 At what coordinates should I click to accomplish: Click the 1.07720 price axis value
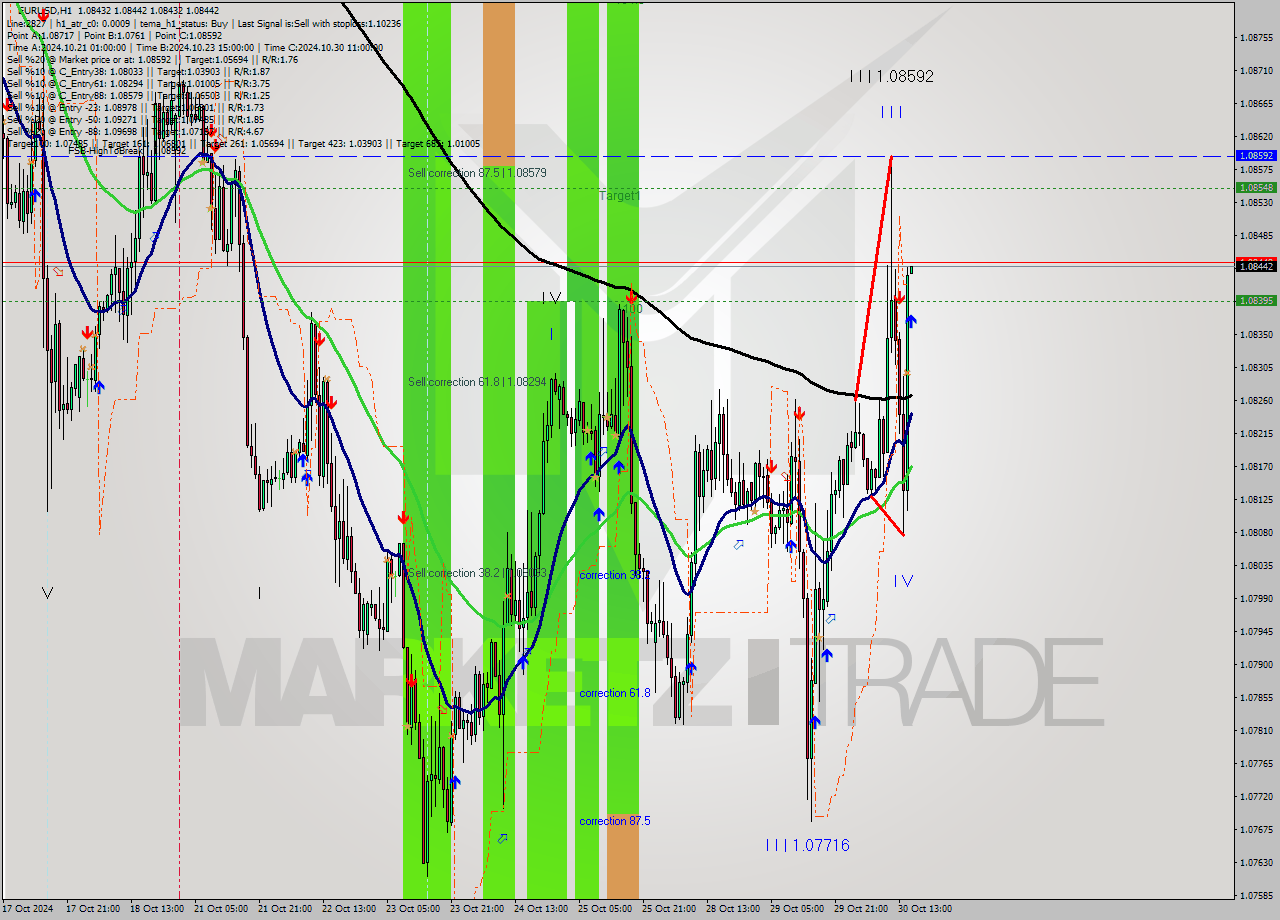1256,796
